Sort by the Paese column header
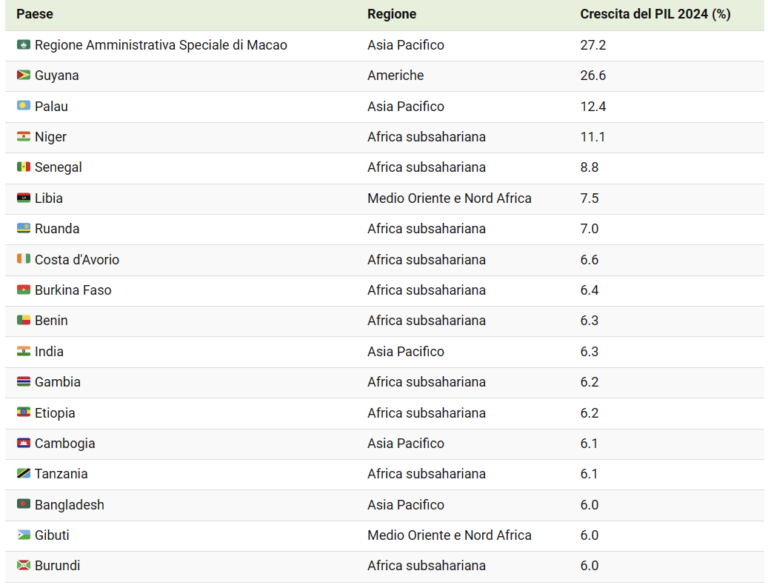 coord(35,14)
